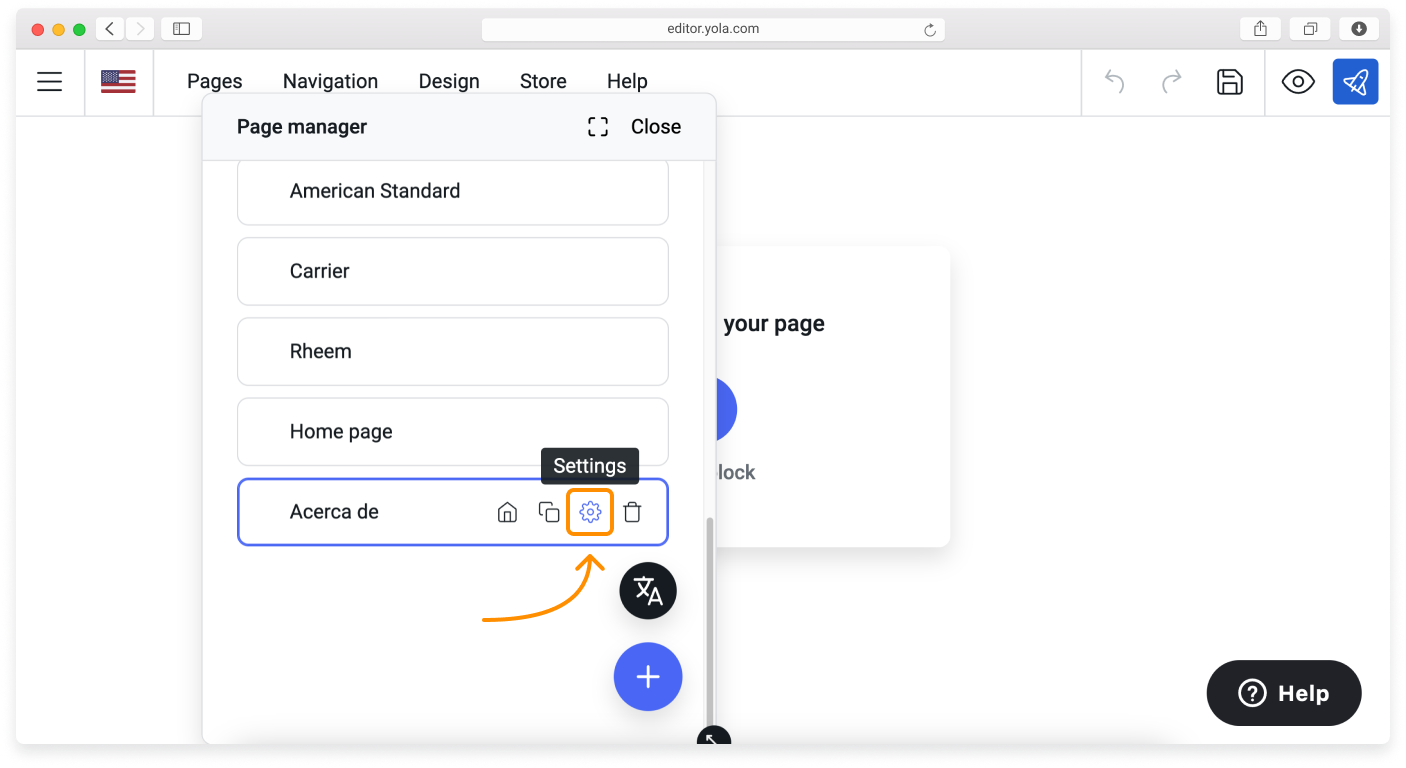Screen dimensions: 1406x768
Task: Duplicate the Acerca de page
Action: point(549,512)
